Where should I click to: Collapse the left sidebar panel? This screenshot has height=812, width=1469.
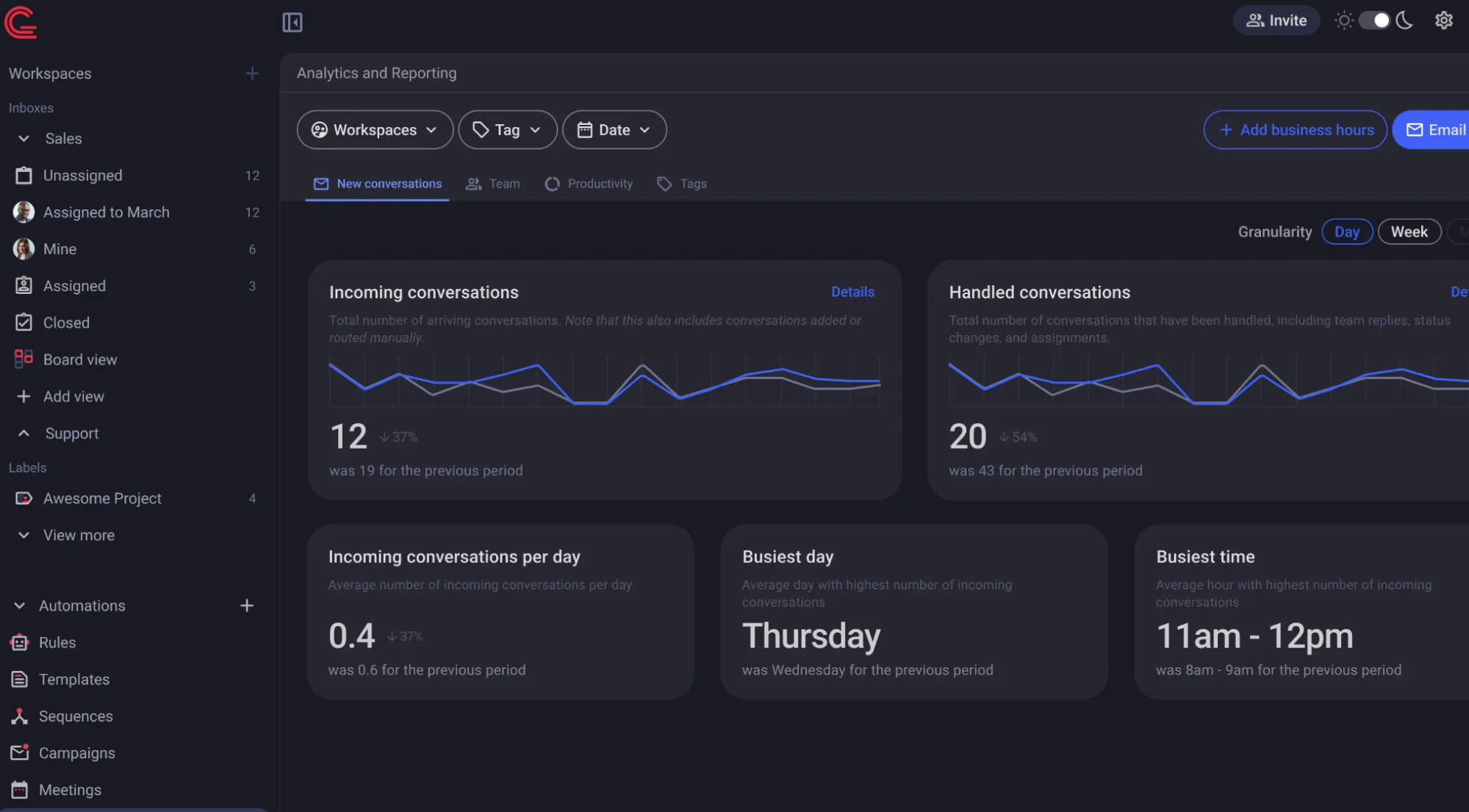292,22
